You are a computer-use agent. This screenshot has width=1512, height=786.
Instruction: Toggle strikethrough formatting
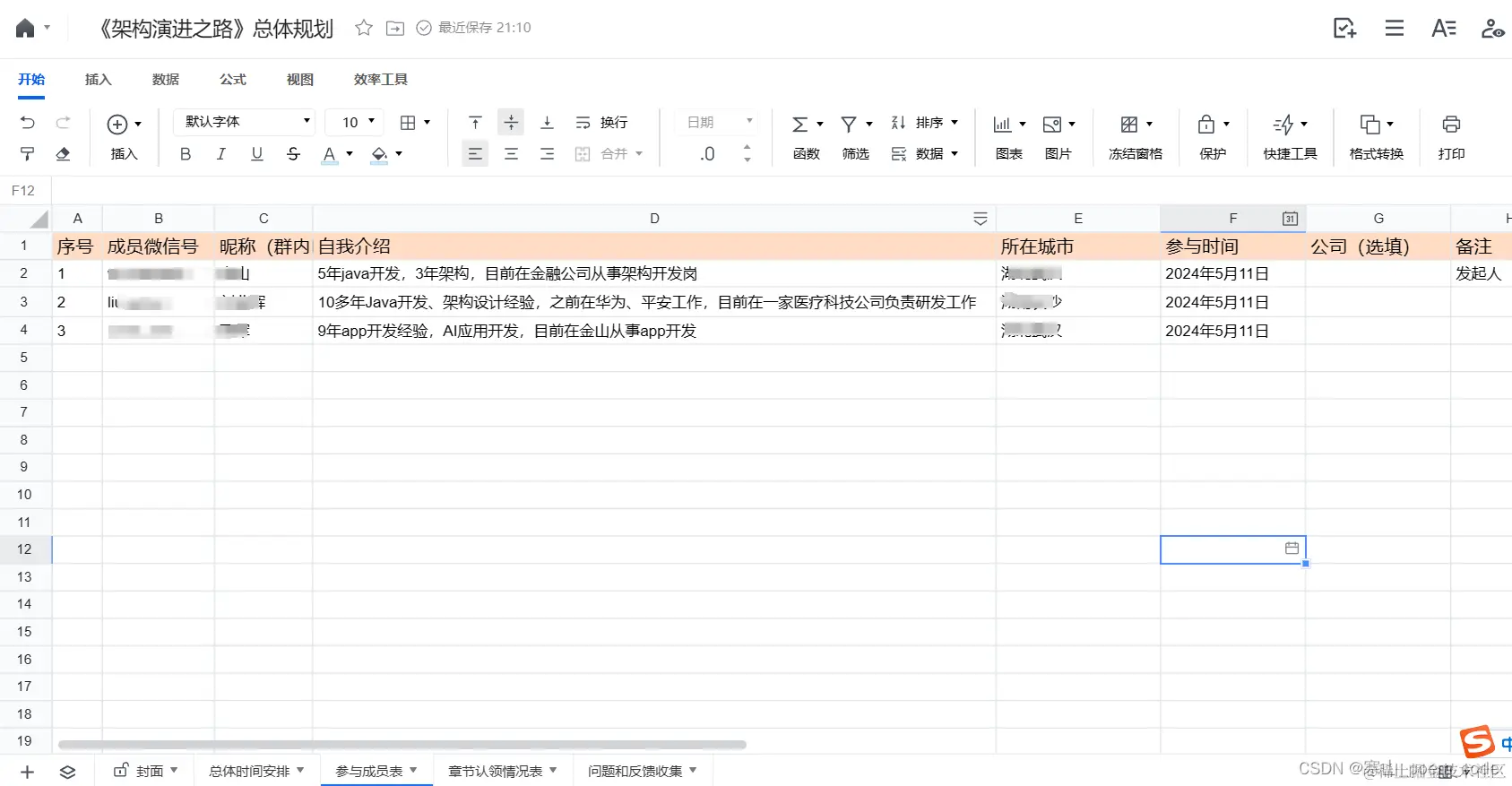point(293,154)
